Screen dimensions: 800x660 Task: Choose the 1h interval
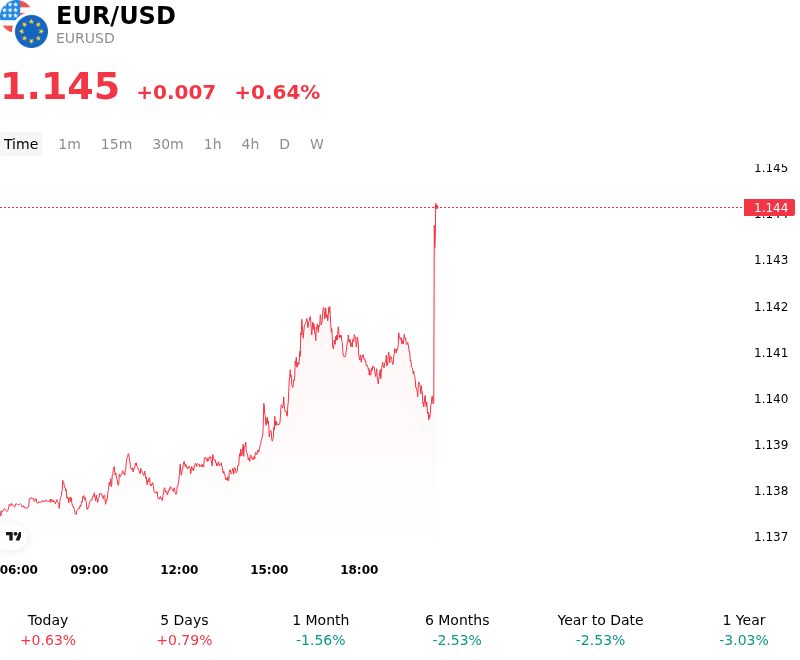pos(213,144)
